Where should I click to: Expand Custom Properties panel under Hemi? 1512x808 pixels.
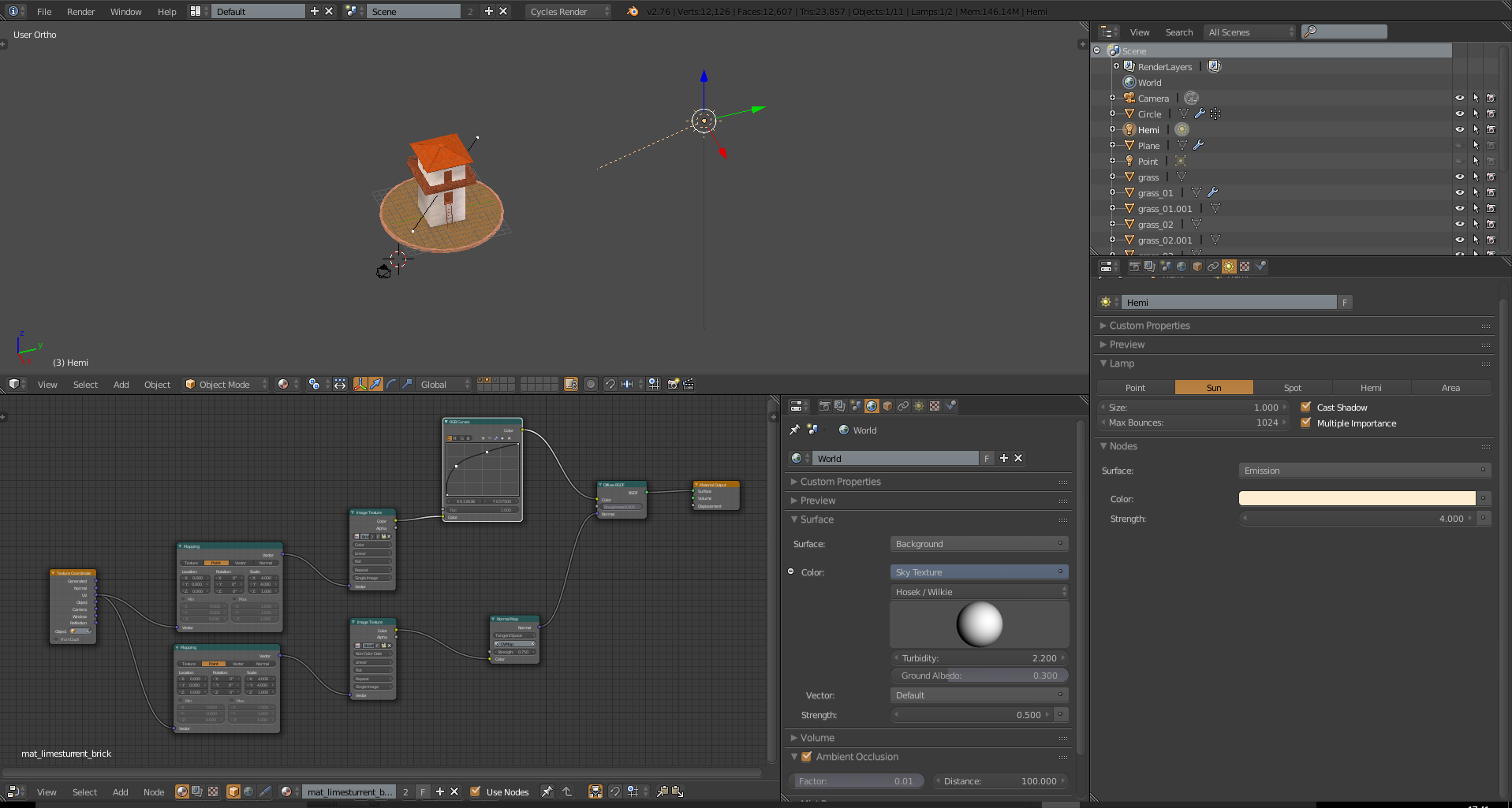coord(1149,325)
